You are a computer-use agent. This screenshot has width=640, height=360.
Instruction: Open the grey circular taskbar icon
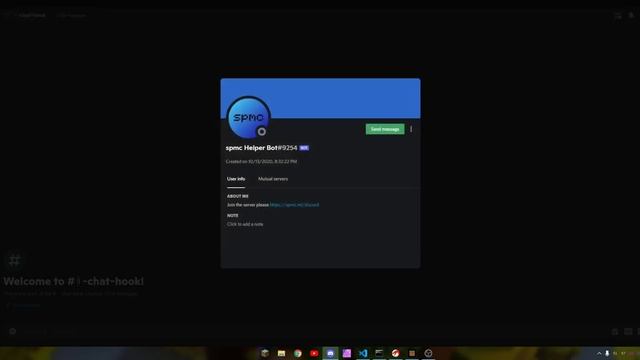coord(428,353)
